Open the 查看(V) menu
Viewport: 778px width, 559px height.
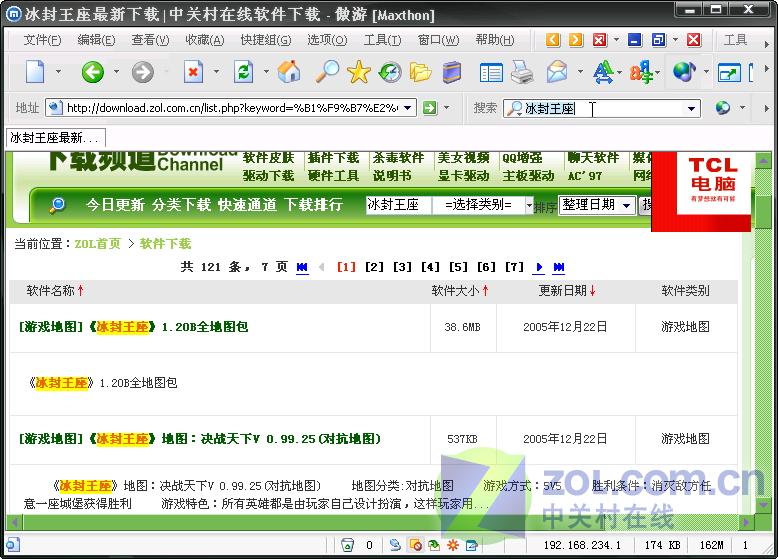point(150,40)
